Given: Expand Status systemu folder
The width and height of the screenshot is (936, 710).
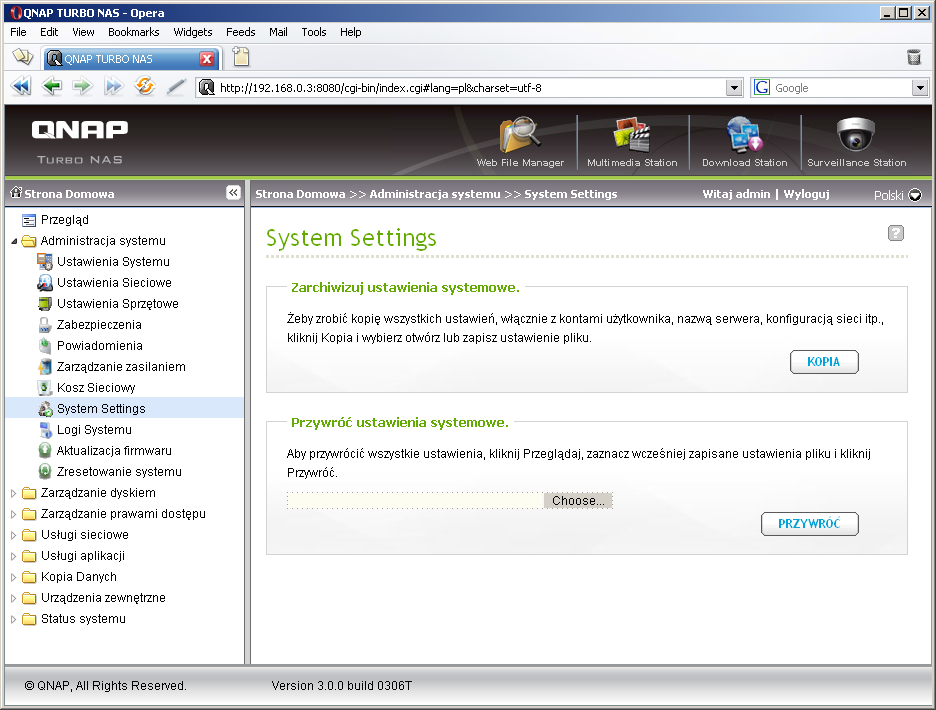Looking at the screenshot, I should [13, 619].
